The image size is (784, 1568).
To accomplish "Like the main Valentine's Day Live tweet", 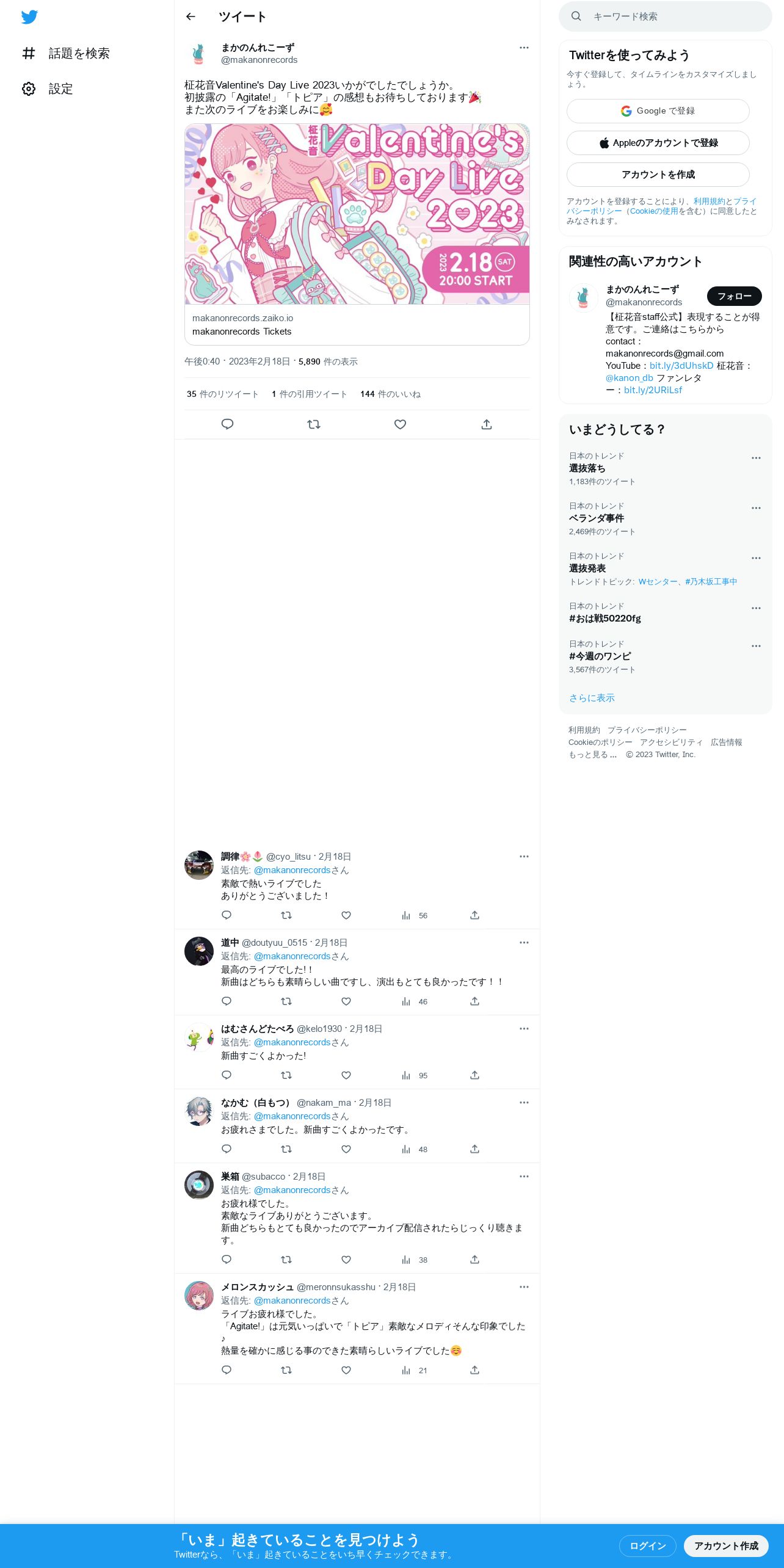I will pyautogui.click(x=400, y=424).
